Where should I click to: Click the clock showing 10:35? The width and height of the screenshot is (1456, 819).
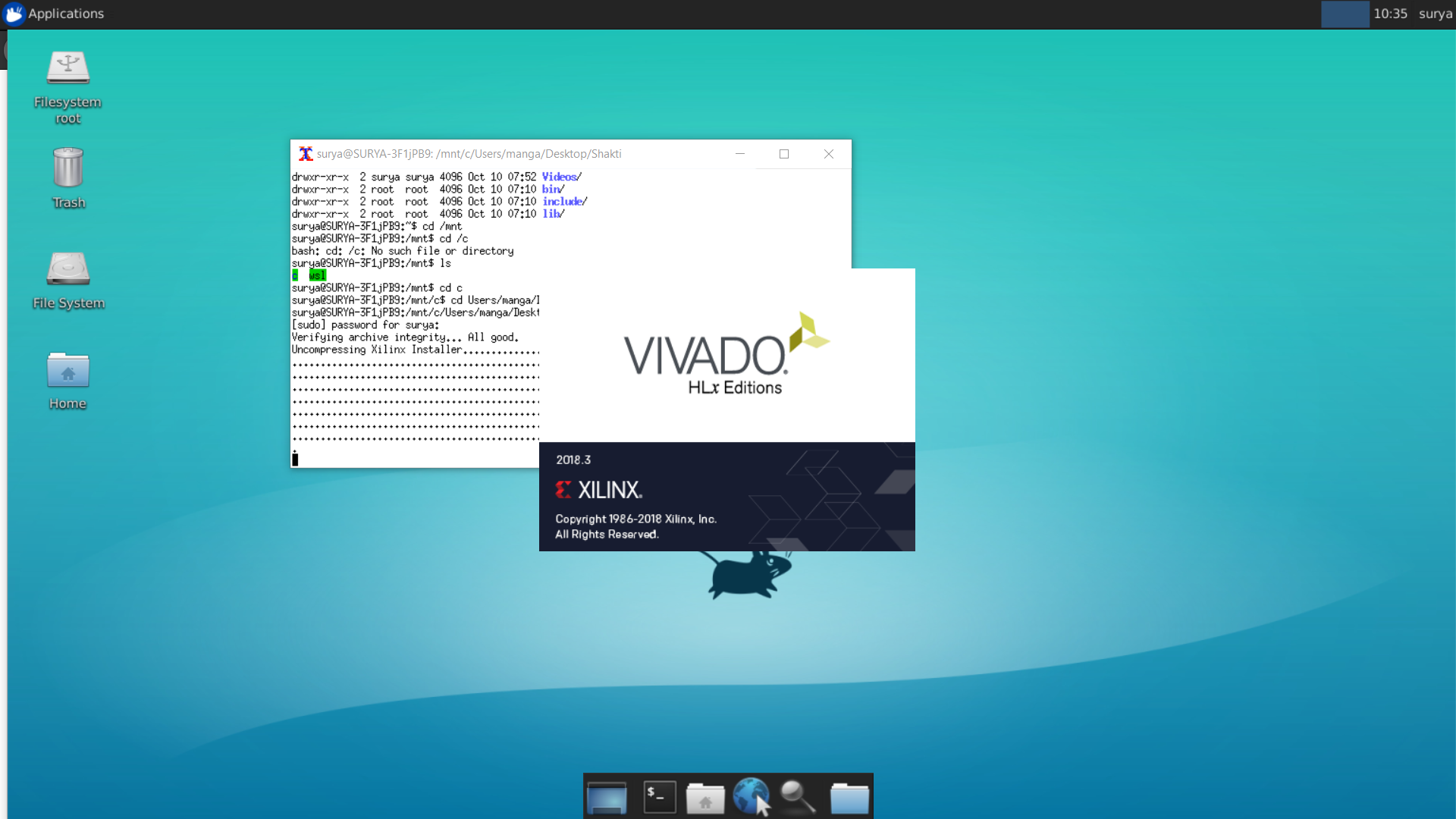[1390, 14]
